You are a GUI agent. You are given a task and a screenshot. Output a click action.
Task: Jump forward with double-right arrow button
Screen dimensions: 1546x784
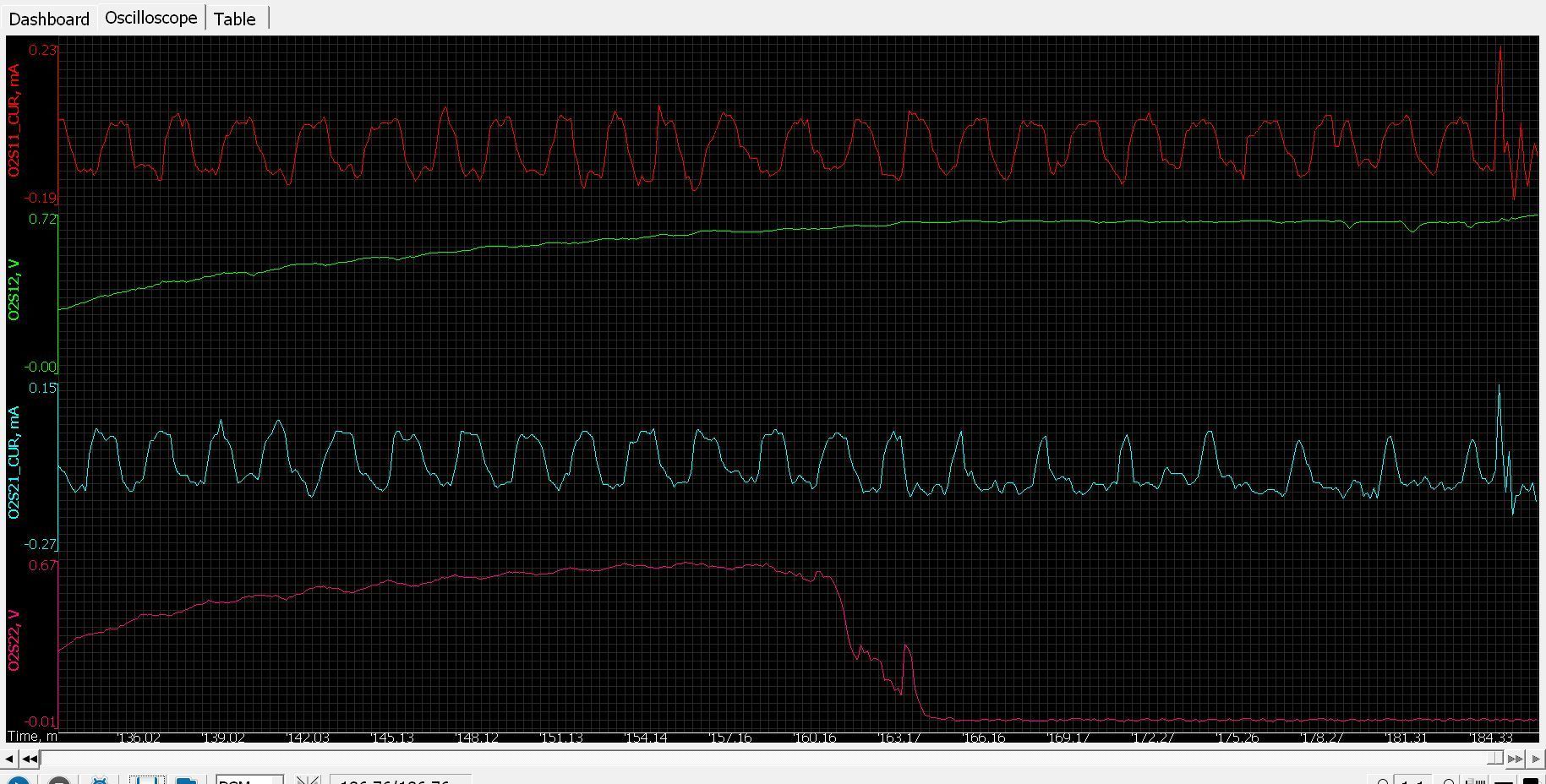[1516, 759]
